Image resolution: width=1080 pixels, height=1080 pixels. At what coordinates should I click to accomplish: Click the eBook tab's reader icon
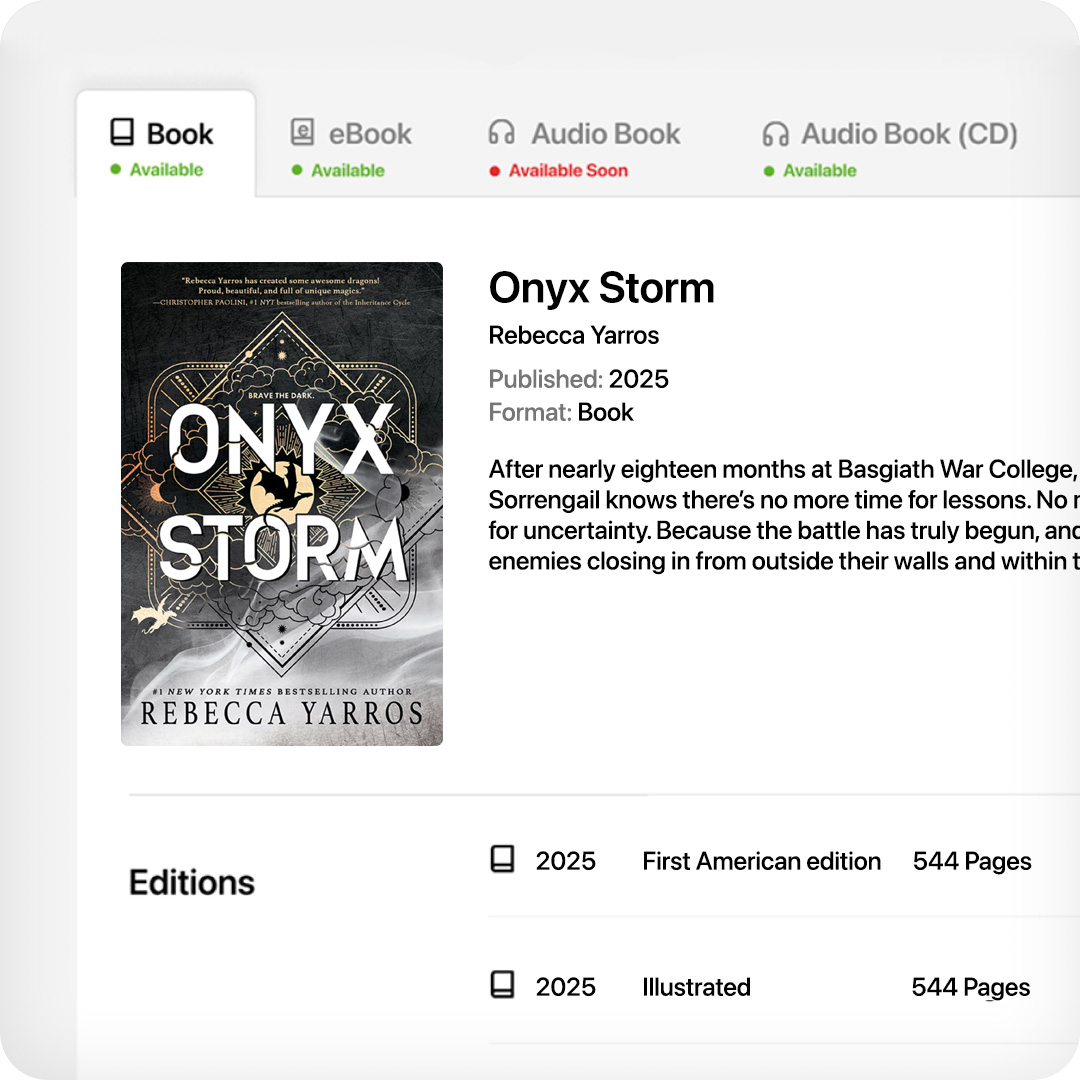pyautogui.click(x=302, y=132)
